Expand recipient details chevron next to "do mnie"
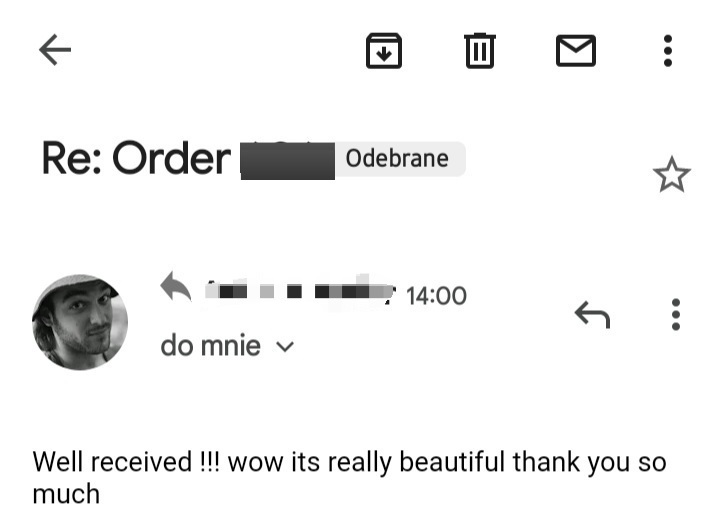Image resolution: width=720 pixels, height=532 pixels. (285, 348)
